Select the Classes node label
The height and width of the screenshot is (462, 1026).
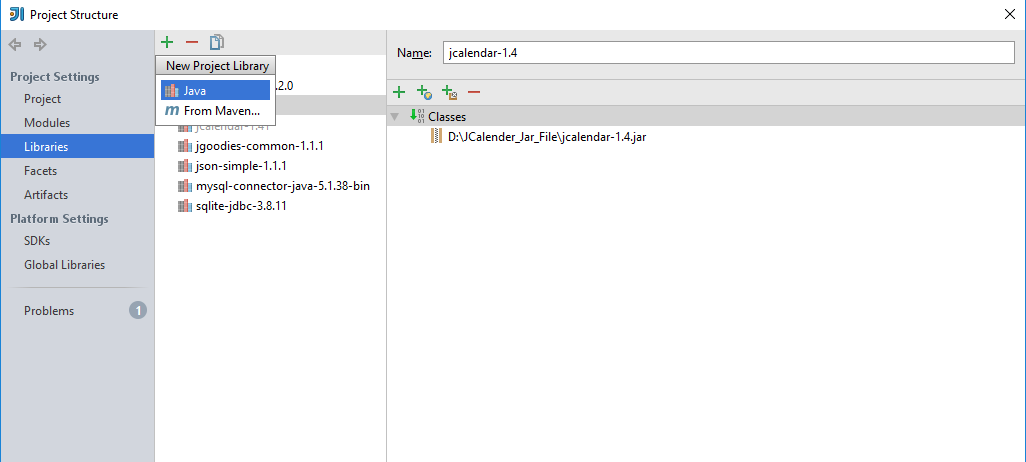(447, 117)
